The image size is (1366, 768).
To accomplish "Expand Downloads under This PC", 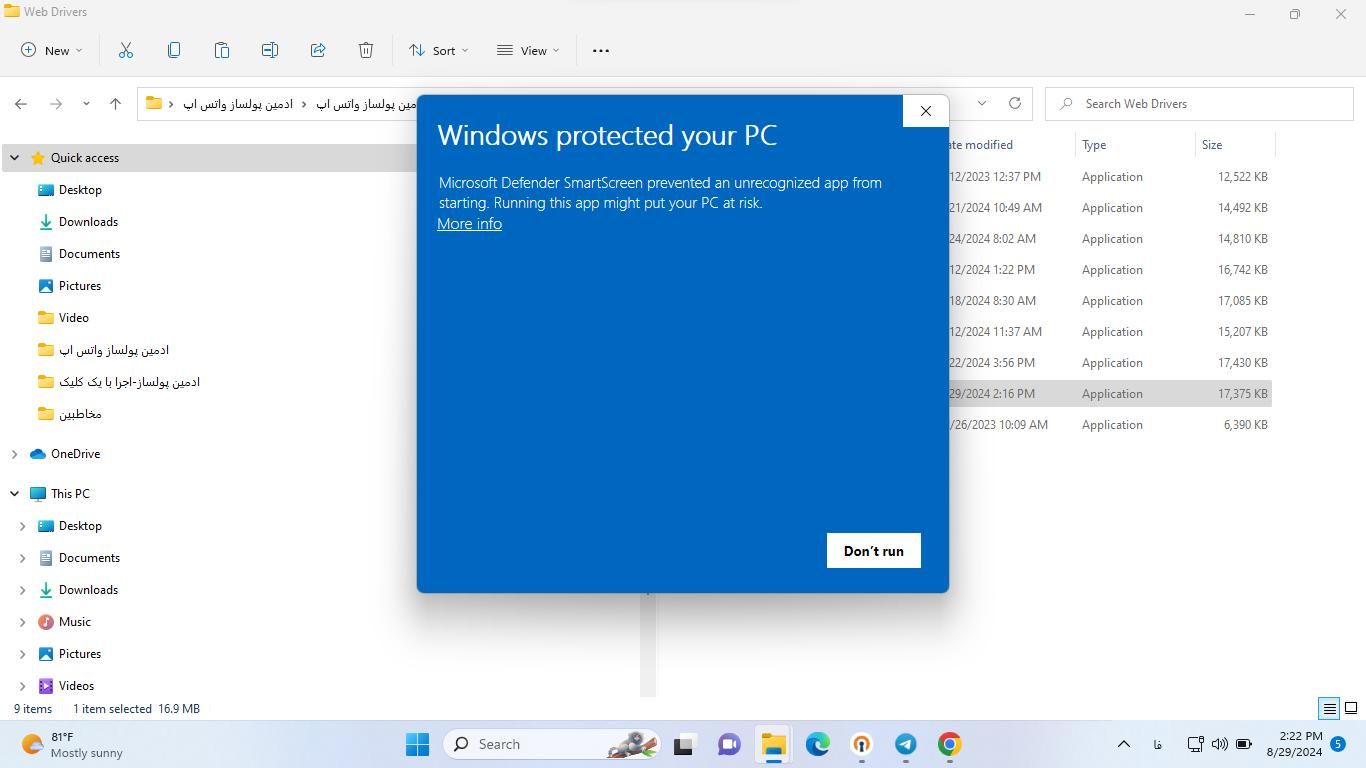I will pyautogui.click(x=22, y=590).
